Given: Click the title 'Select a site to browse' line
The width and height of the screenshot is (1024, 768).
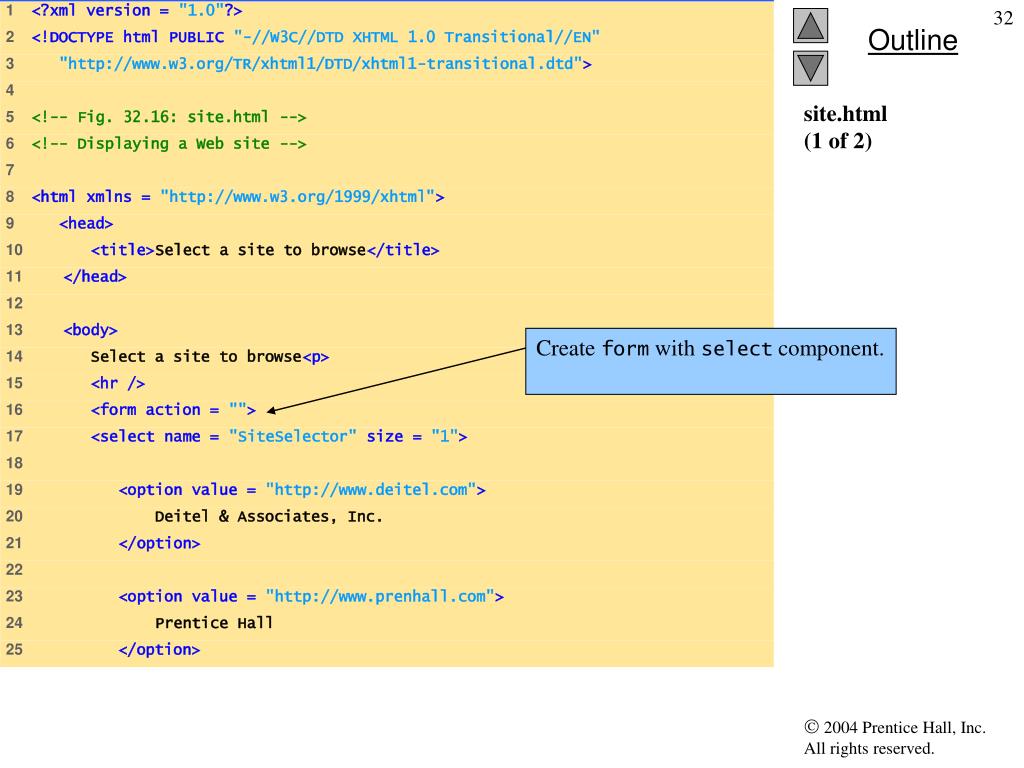Looking at the screenshot, I should [265, 250].
